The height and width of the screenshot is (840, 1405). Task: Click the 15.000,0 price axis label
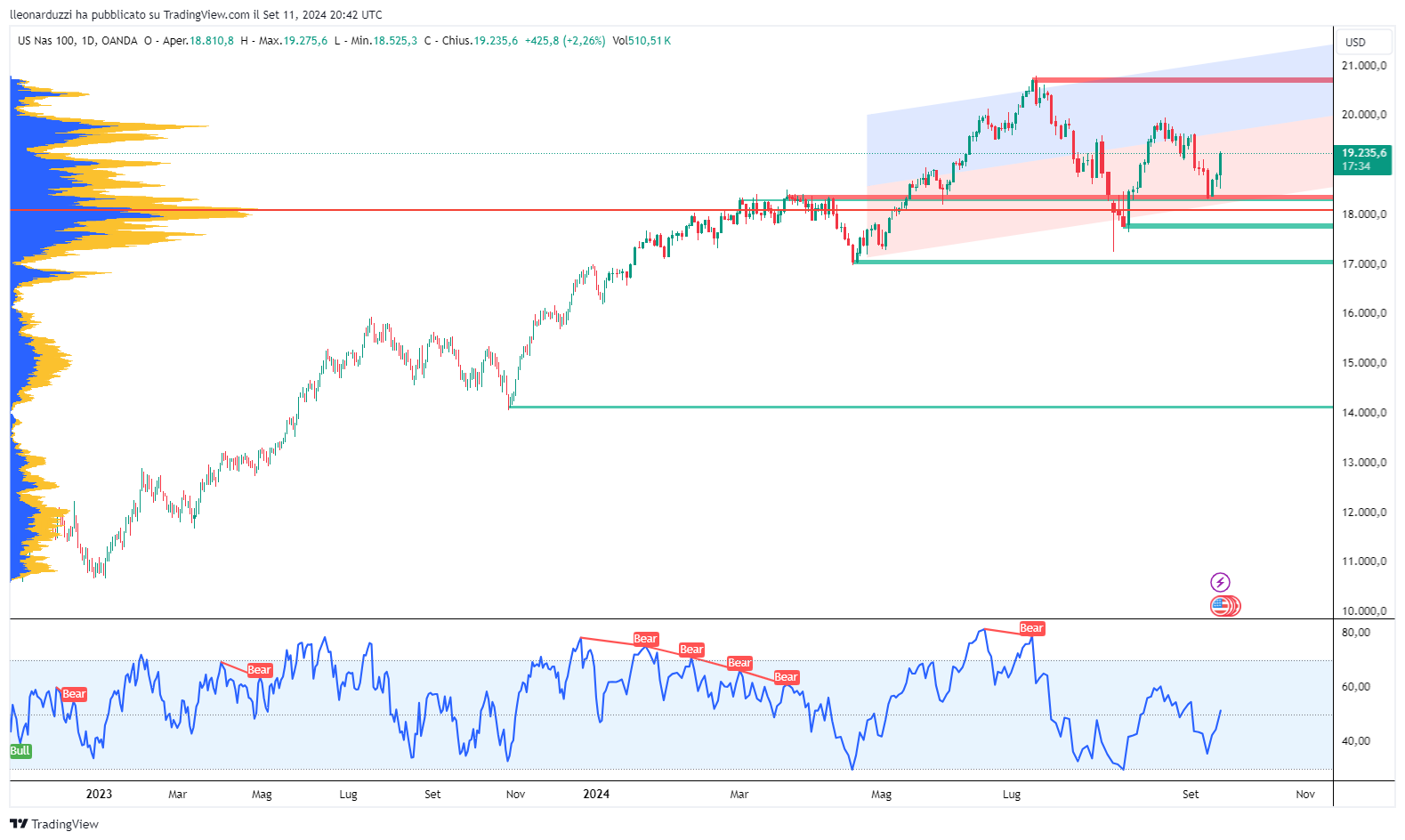[1364, 363]
